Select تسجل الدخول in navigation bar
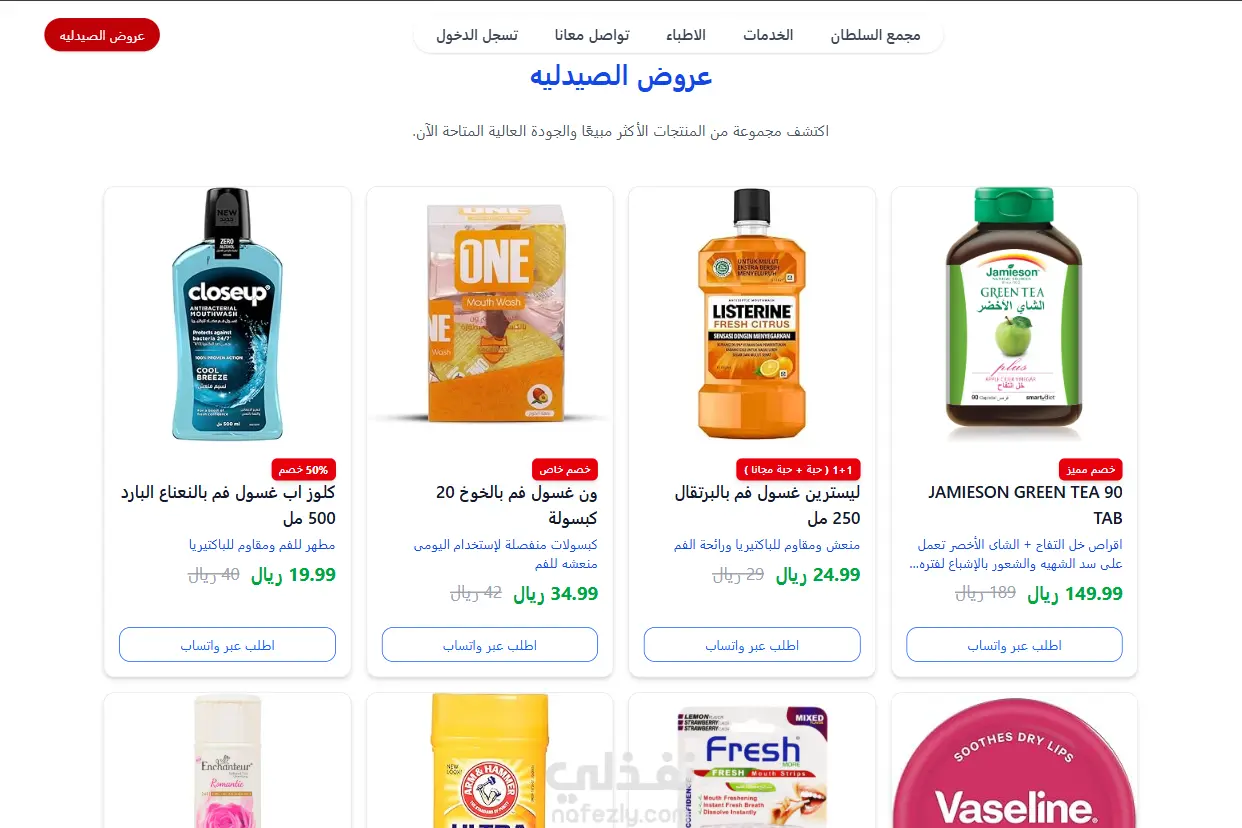The height and width of the screenshot is (828, 1242). [x=477, y=35]
